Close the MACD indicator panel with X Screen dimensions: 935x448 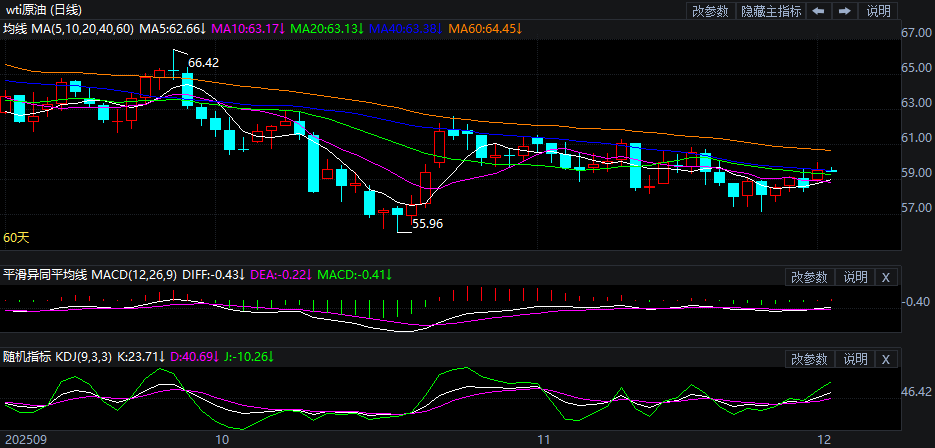click(886, 277)
